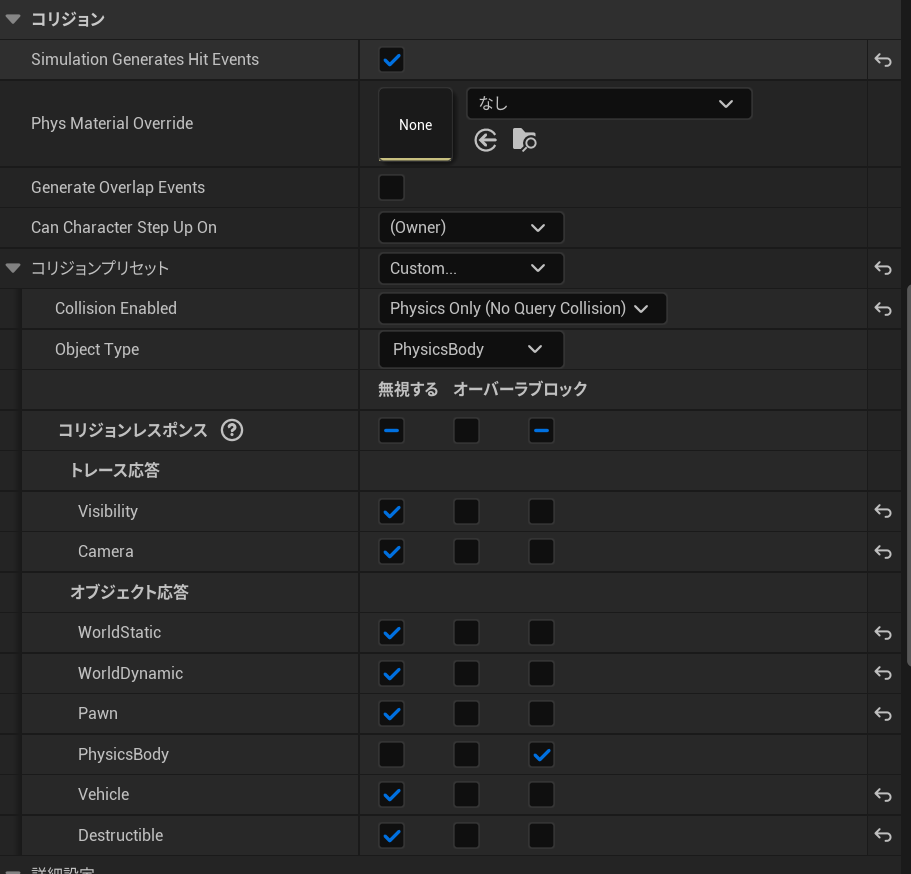Collapse the コリジョン section
This screenshot has width=911, height=874.
(13, 19)
